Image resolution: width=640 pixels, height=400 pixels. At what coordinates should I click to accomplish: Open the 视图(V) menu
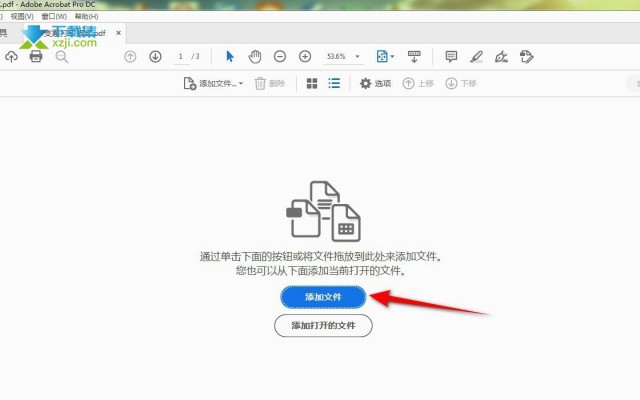click(22, 16)
